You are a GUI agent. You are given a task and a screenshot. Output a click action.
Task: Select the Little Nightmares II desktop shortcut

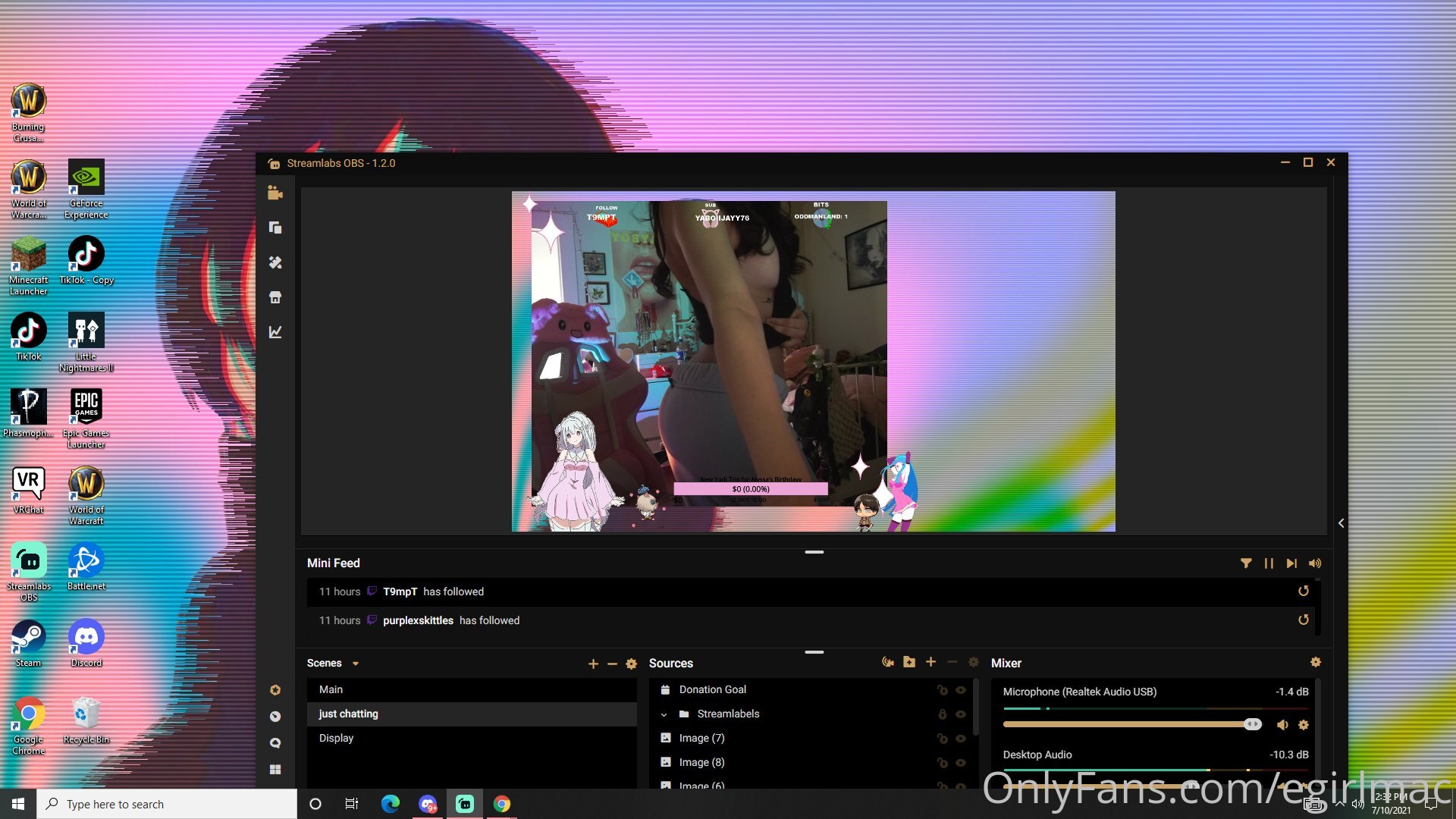(86, 342)
